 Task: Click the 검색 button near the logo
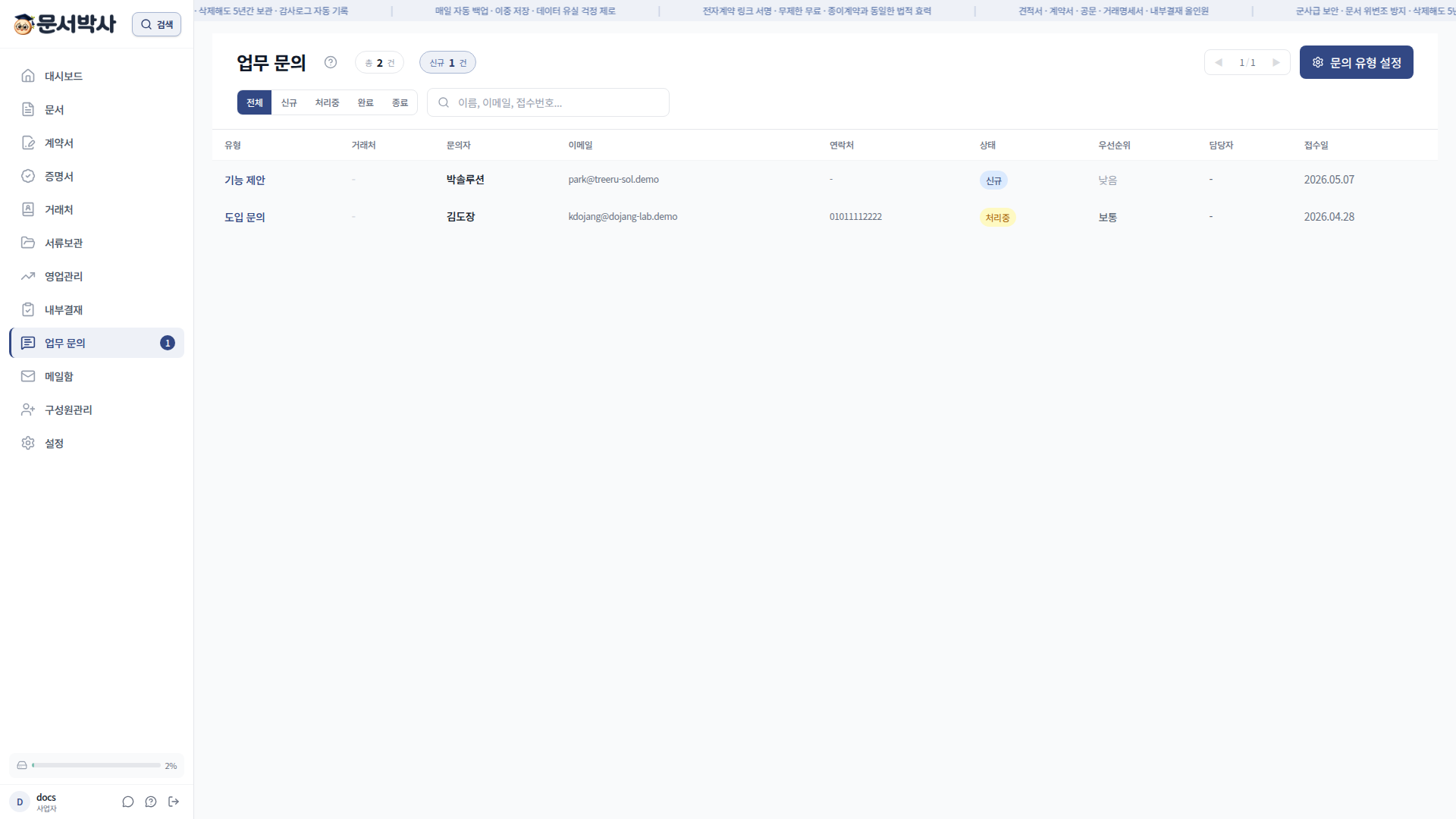click(x=156, y=24)
